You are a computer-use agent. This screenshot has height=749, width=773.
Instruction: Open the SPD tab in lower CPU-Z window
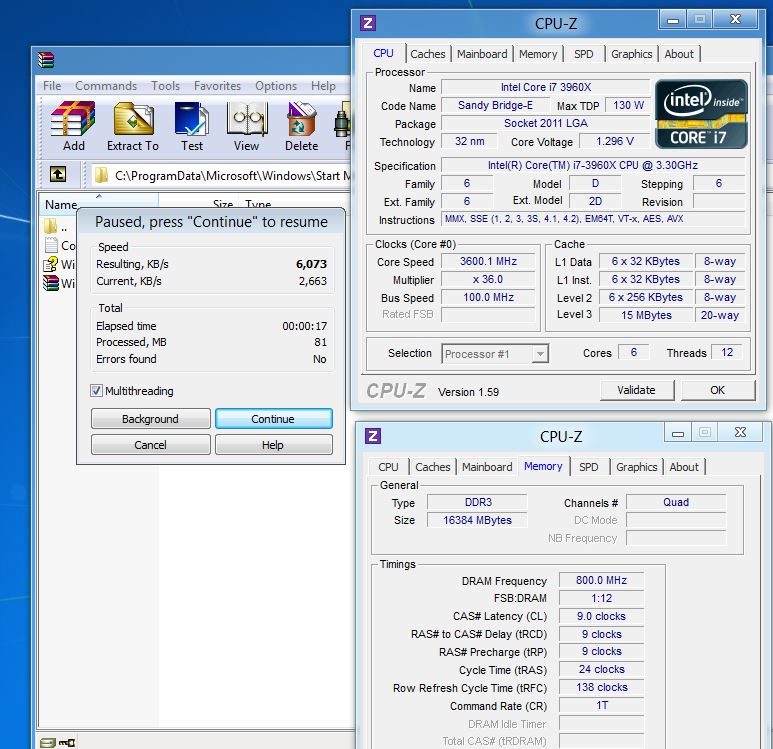pyautogui.click(x=588, y=467)
